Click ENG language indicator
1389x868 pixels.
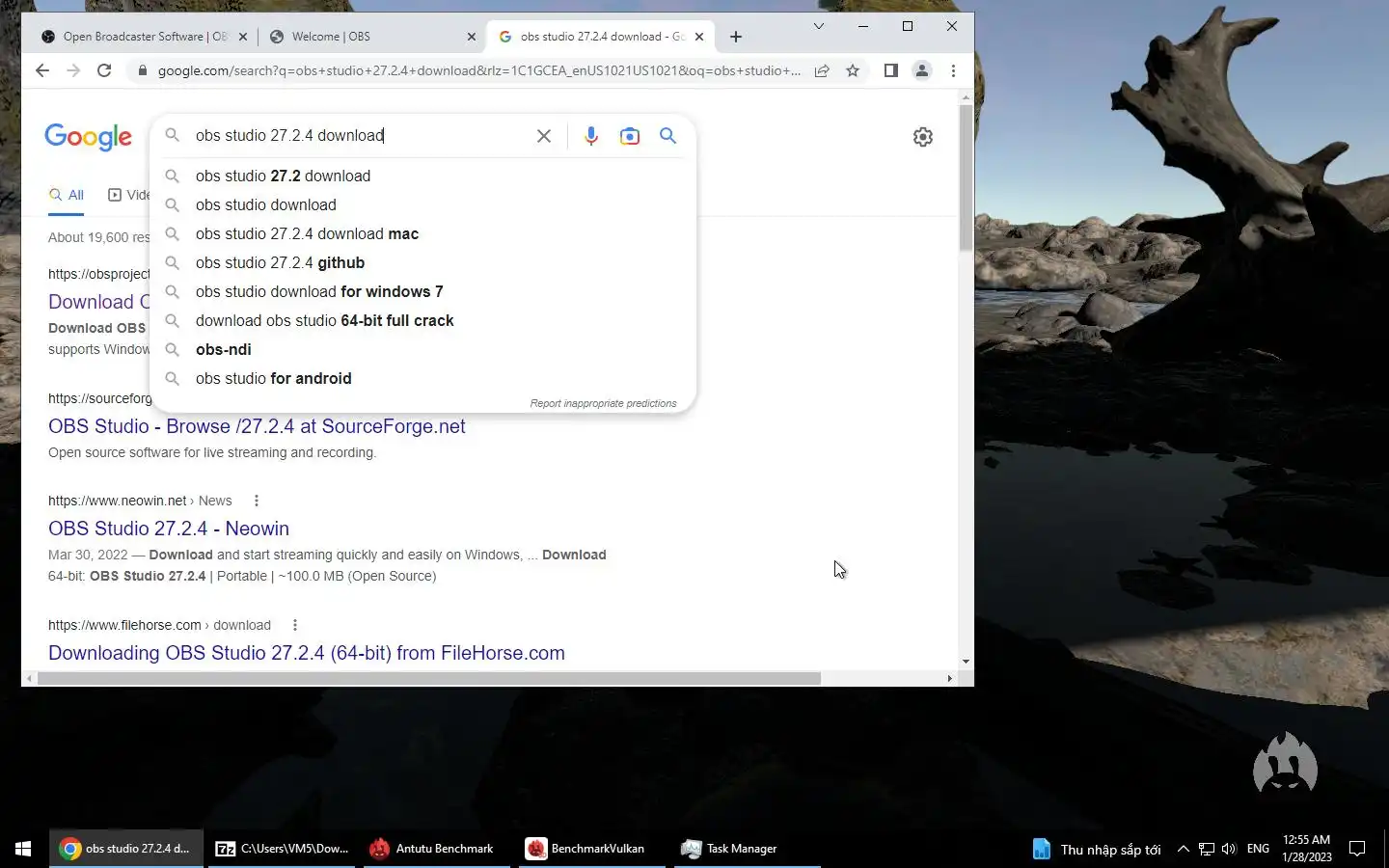pos(1258,849)
